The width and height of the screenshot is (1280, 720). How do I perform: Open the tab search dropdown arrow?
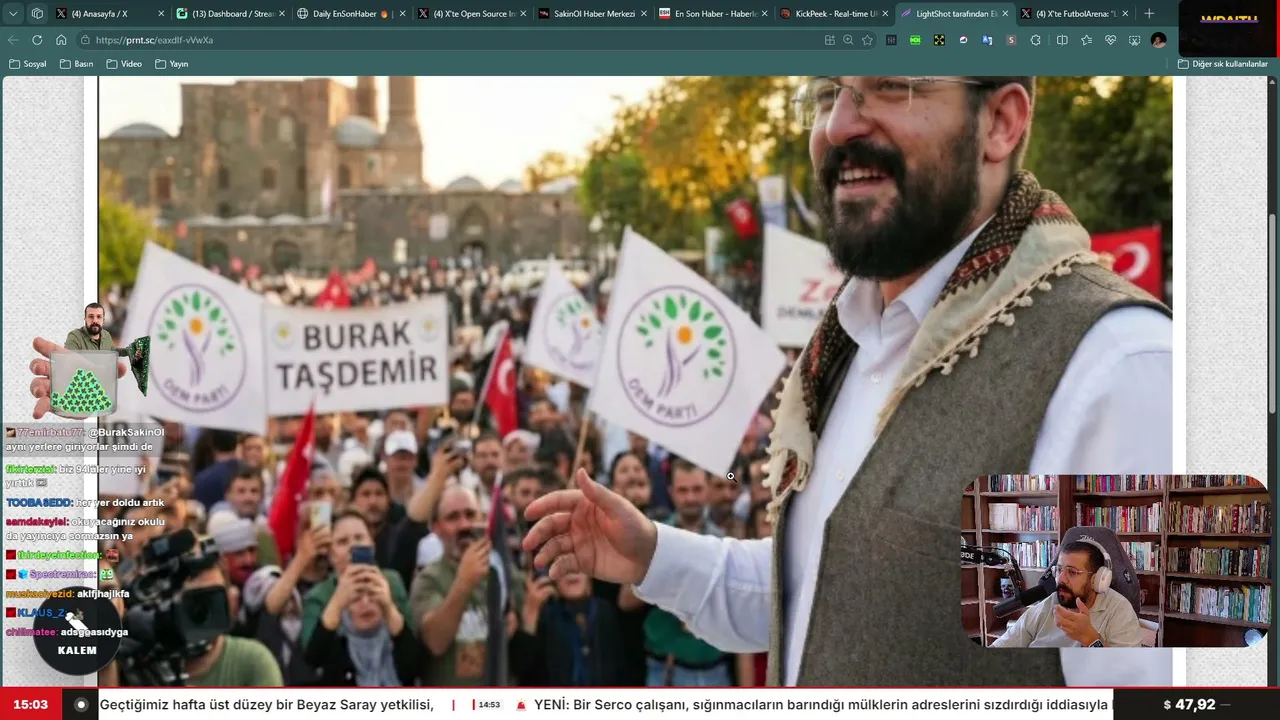13,14
